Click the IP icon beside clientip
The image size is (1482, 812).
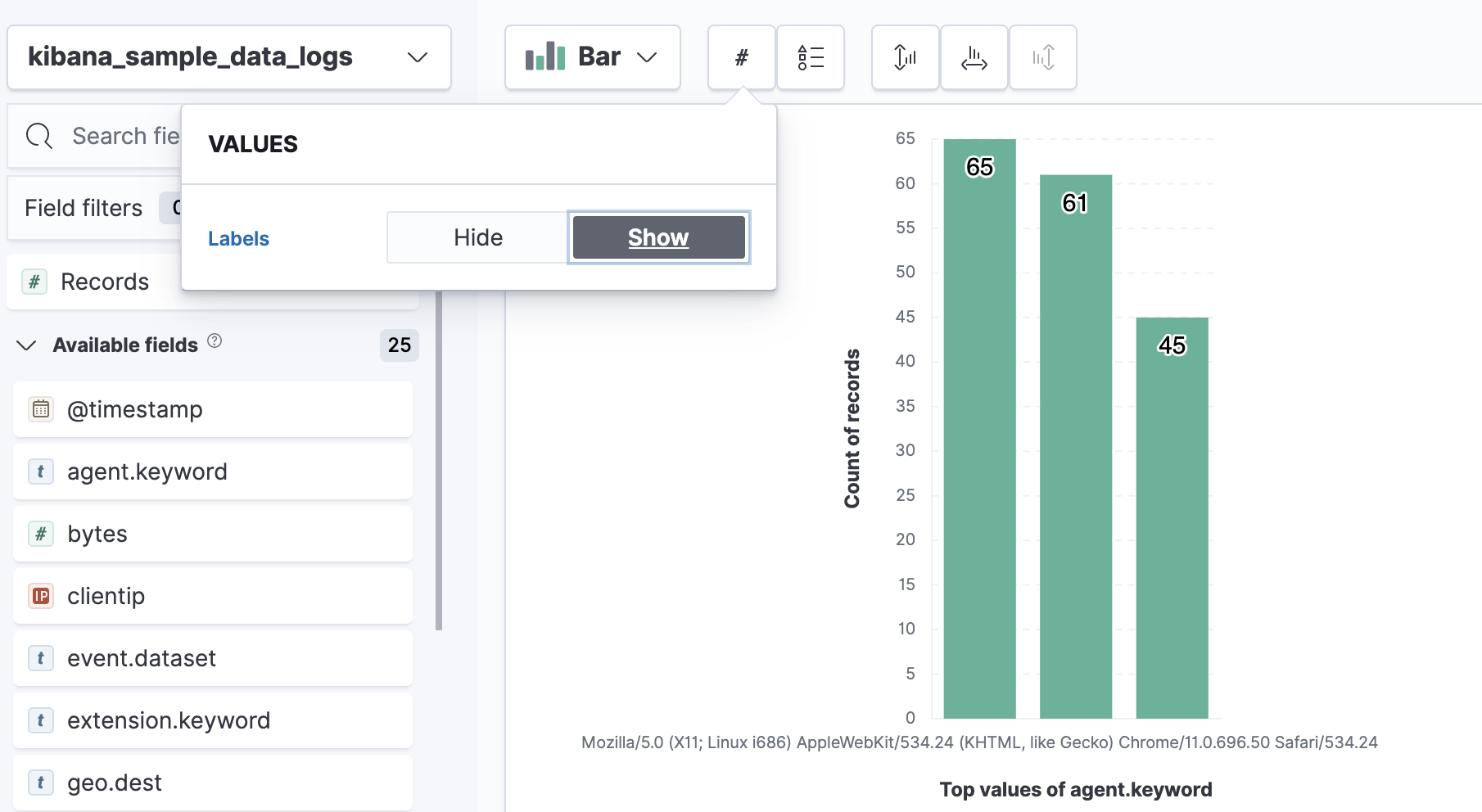pyautogui.click(x=40, y=596)
